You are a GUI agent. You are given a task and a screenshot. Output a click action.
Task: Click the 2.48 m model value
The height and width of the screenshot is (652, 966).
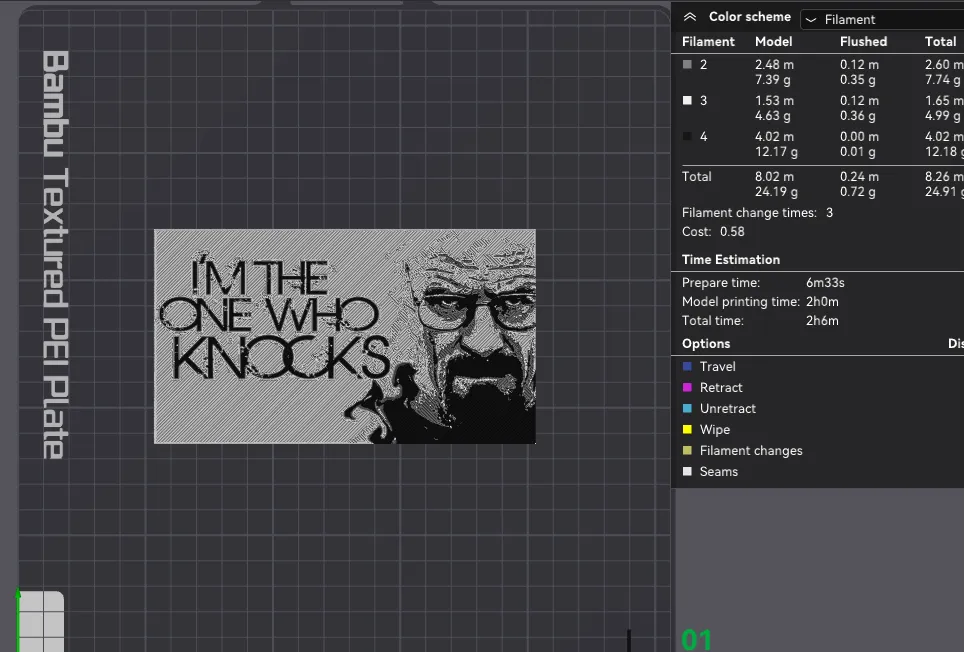click(x=774, y=64)
